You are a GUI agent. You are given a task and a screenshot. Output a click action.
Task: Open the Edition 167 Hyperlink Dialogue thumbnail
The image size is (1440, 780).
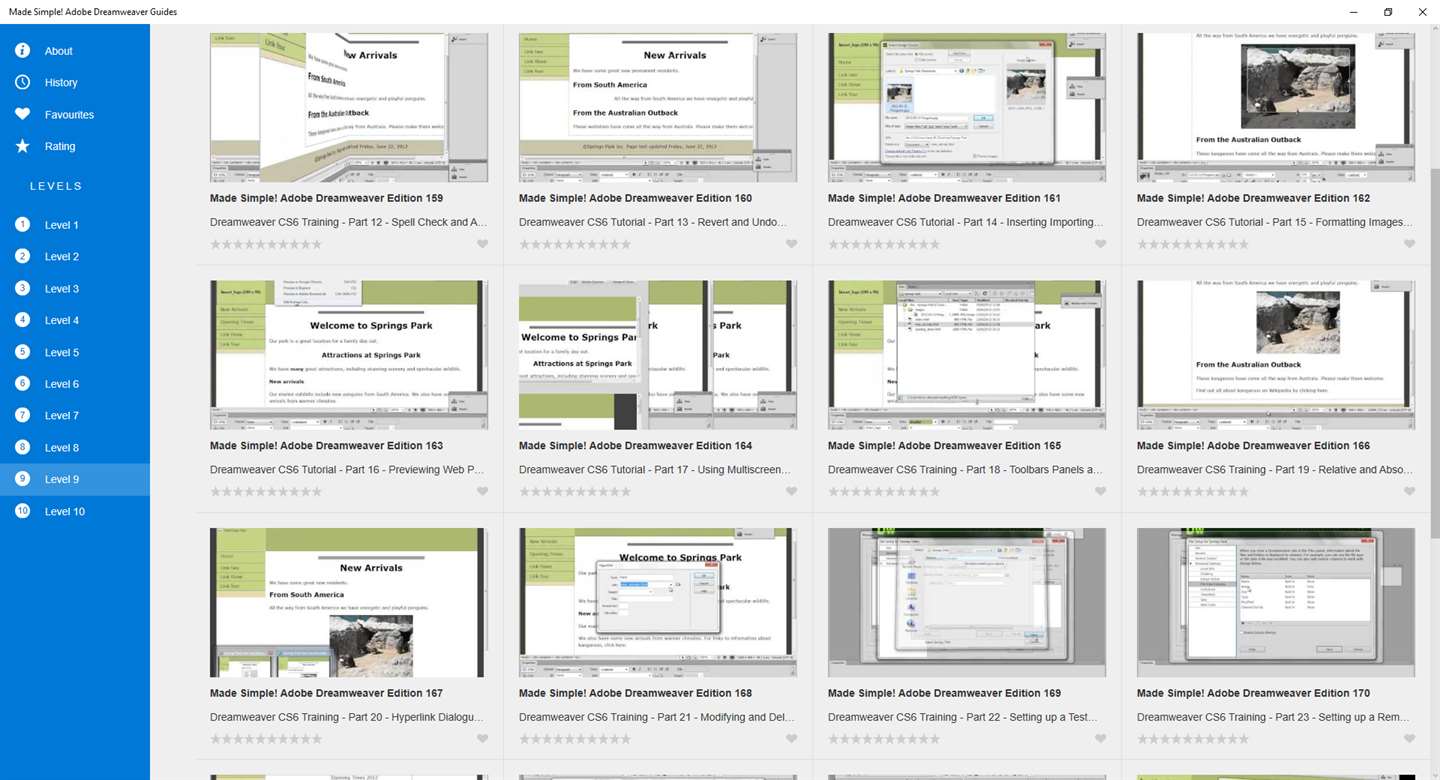(x=349, y=602)
